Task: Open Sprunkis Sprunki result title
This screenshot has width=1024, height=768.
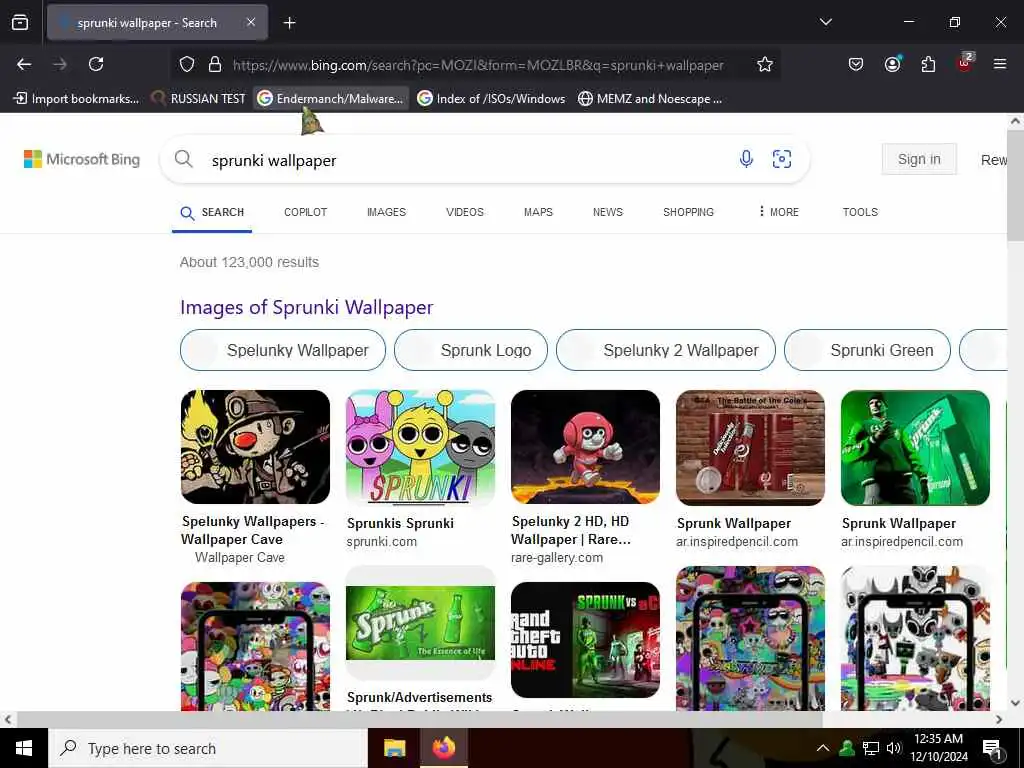Action: 400,523
